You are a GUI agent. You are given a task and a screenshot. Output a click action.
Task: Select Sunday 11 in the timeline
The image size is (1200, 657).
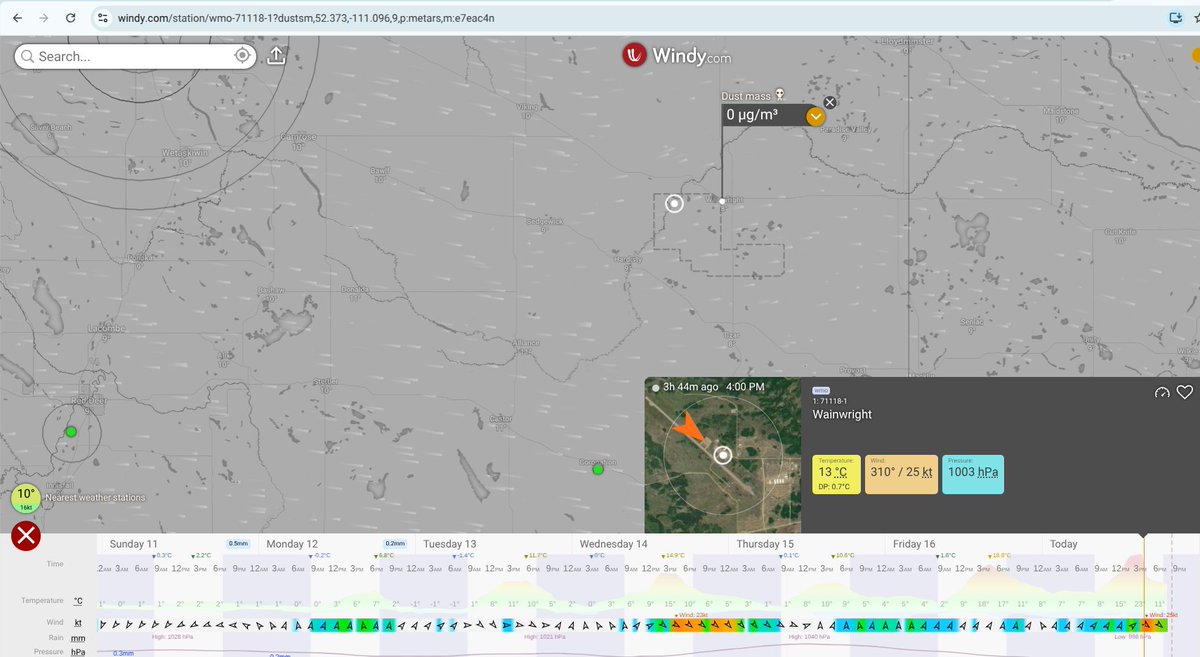(134, 544)
